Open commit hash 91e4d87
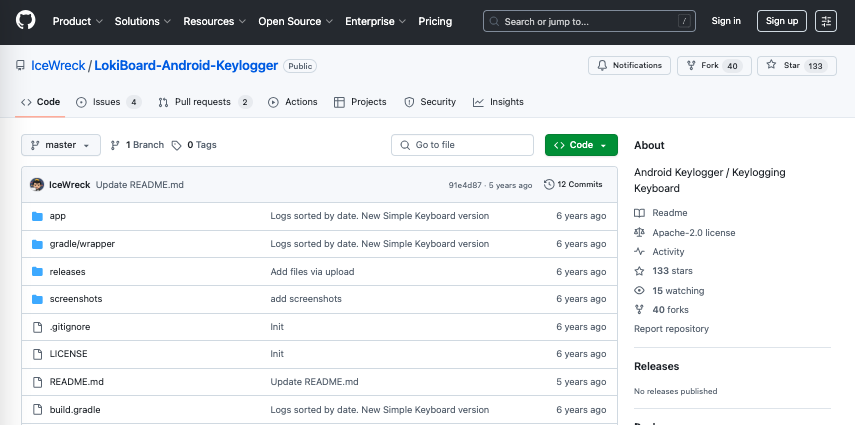855x425 pixels. pos(465,185)
